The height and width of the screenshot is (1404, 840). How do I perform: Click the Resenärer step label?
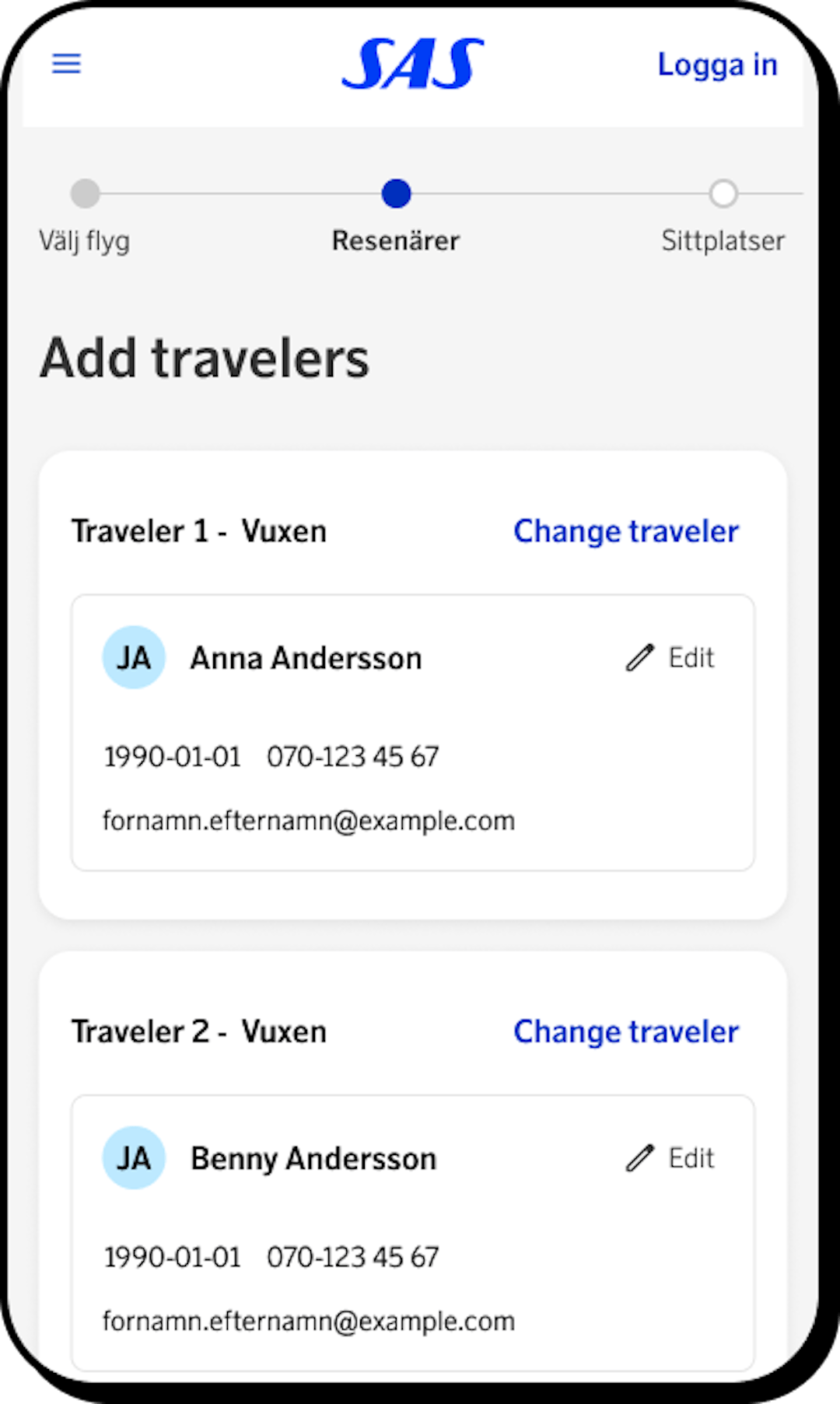pyautogui.click(x=396, y=241)
